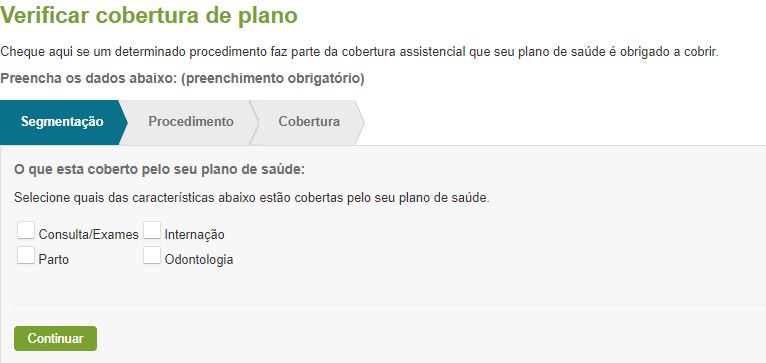Click the 'Cheque aqui se um determinado' paragraph
Screen dimensions: 766x363
coord(360,52)
